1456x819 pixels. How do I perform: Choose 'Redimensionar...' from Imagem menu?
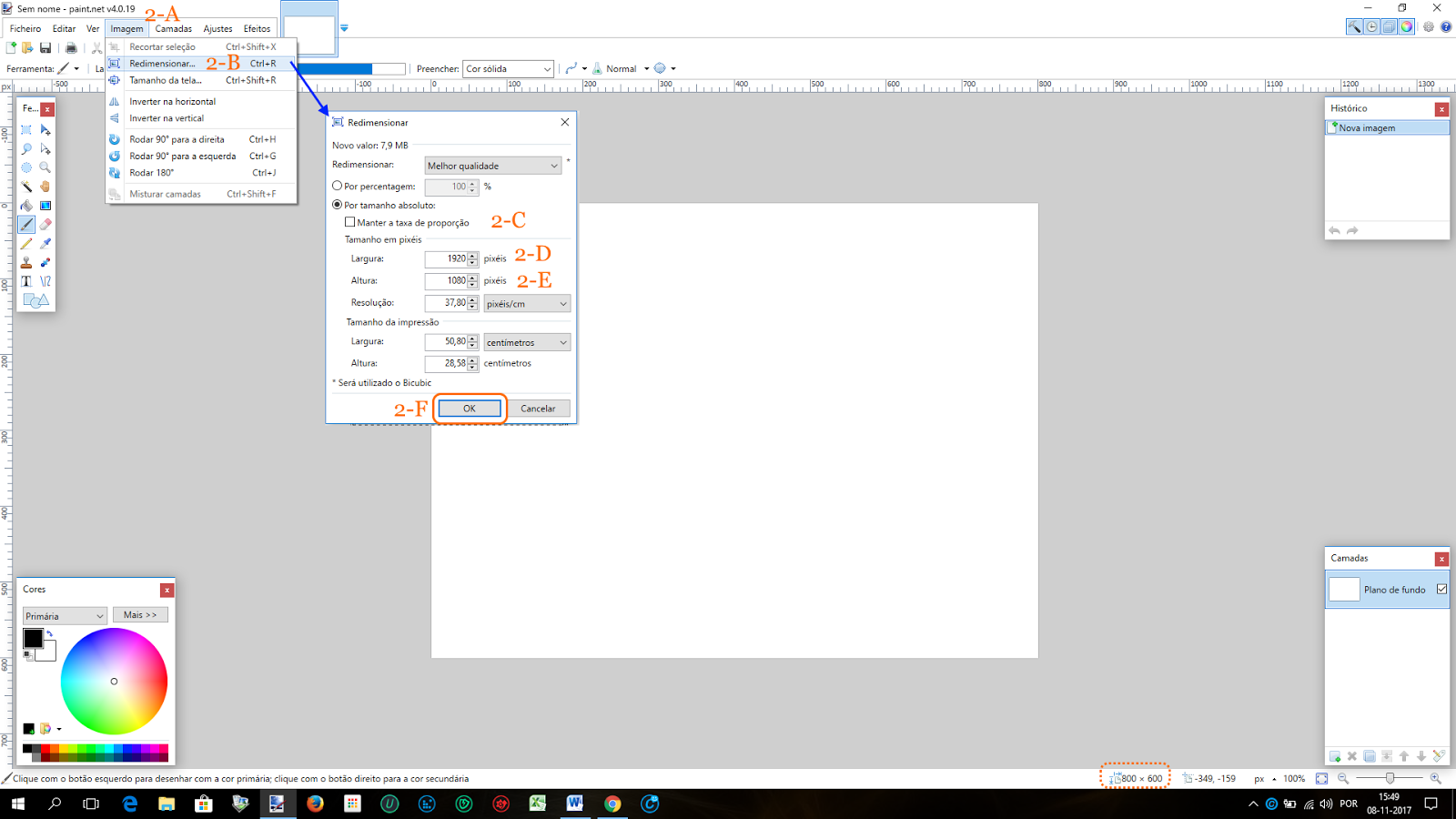click(202, 64)
